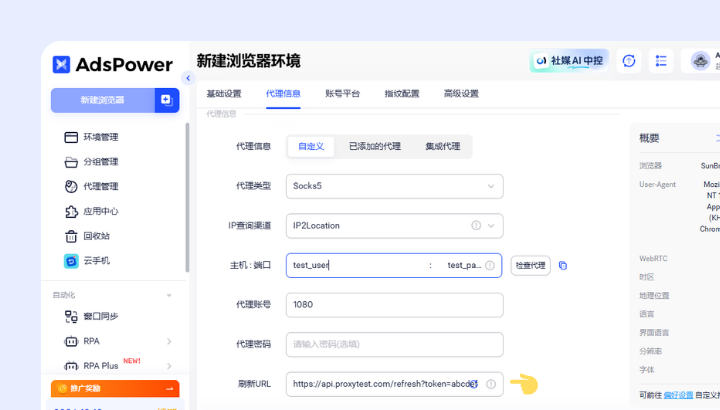The width and height of the screenshot is (720, 410).
Task: Click the task list icon in header
Action: click(x=661, y=61)
